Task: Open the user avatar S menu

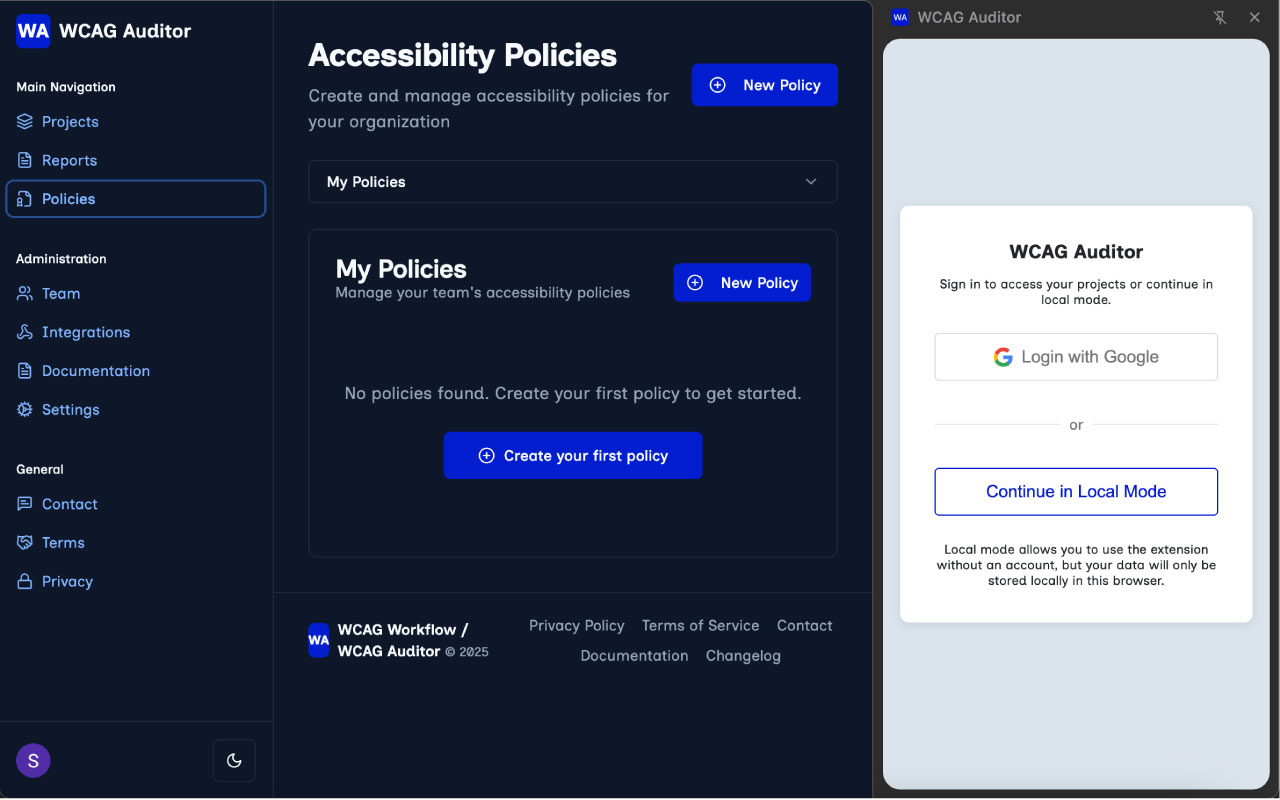Action: [33, 761]
